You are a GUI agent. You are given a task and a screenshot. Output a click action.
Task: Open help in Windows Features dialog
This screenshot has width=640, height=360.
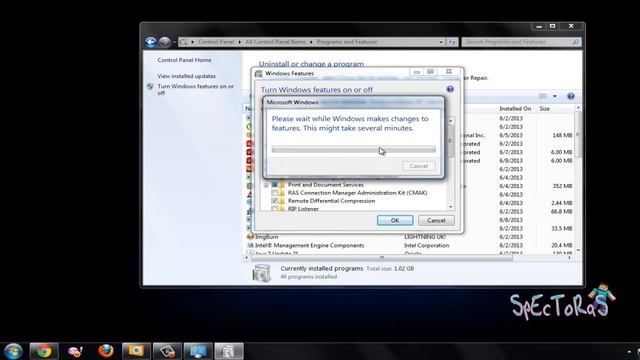[450, 89]
